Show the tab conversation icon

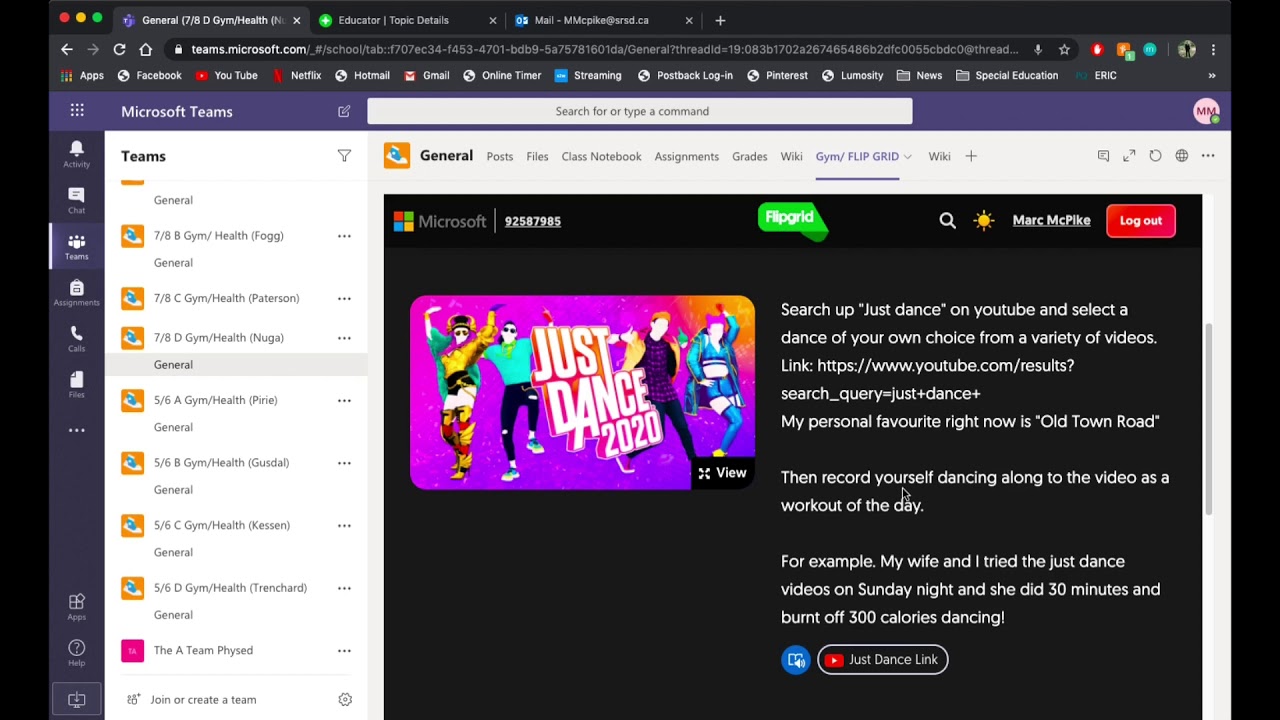(x=1103, y=156)
